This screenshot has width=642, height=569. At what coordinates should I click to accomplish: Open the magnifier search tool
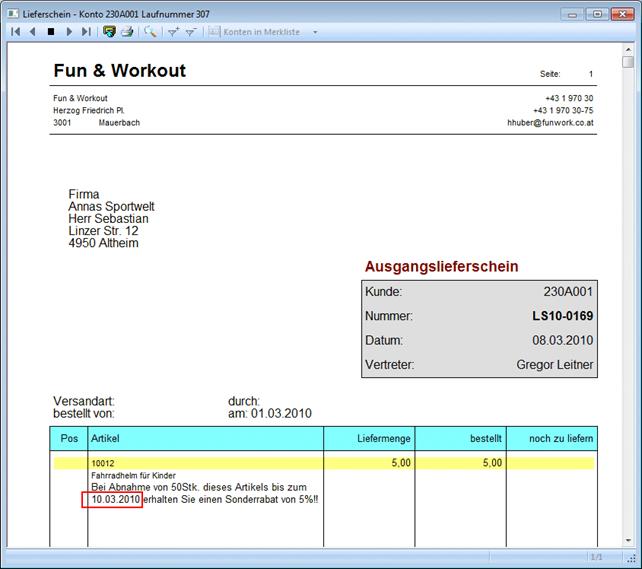(x=150, y=32)
